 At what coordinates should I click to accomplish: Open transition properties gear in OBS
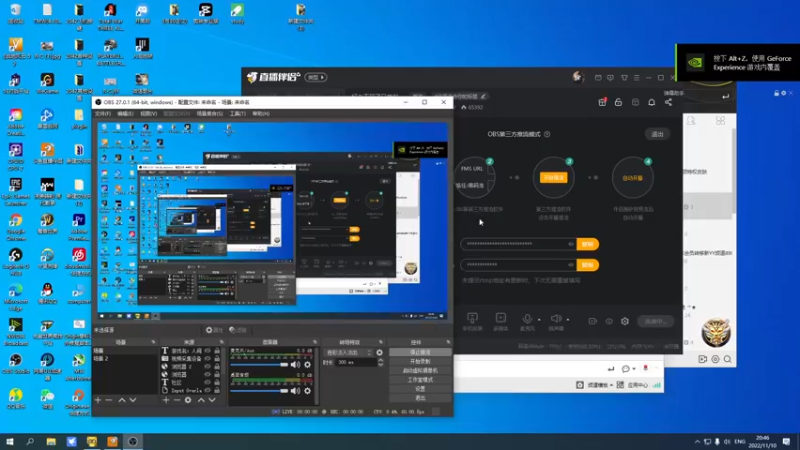pyautogui.click(x=380, y=353)
